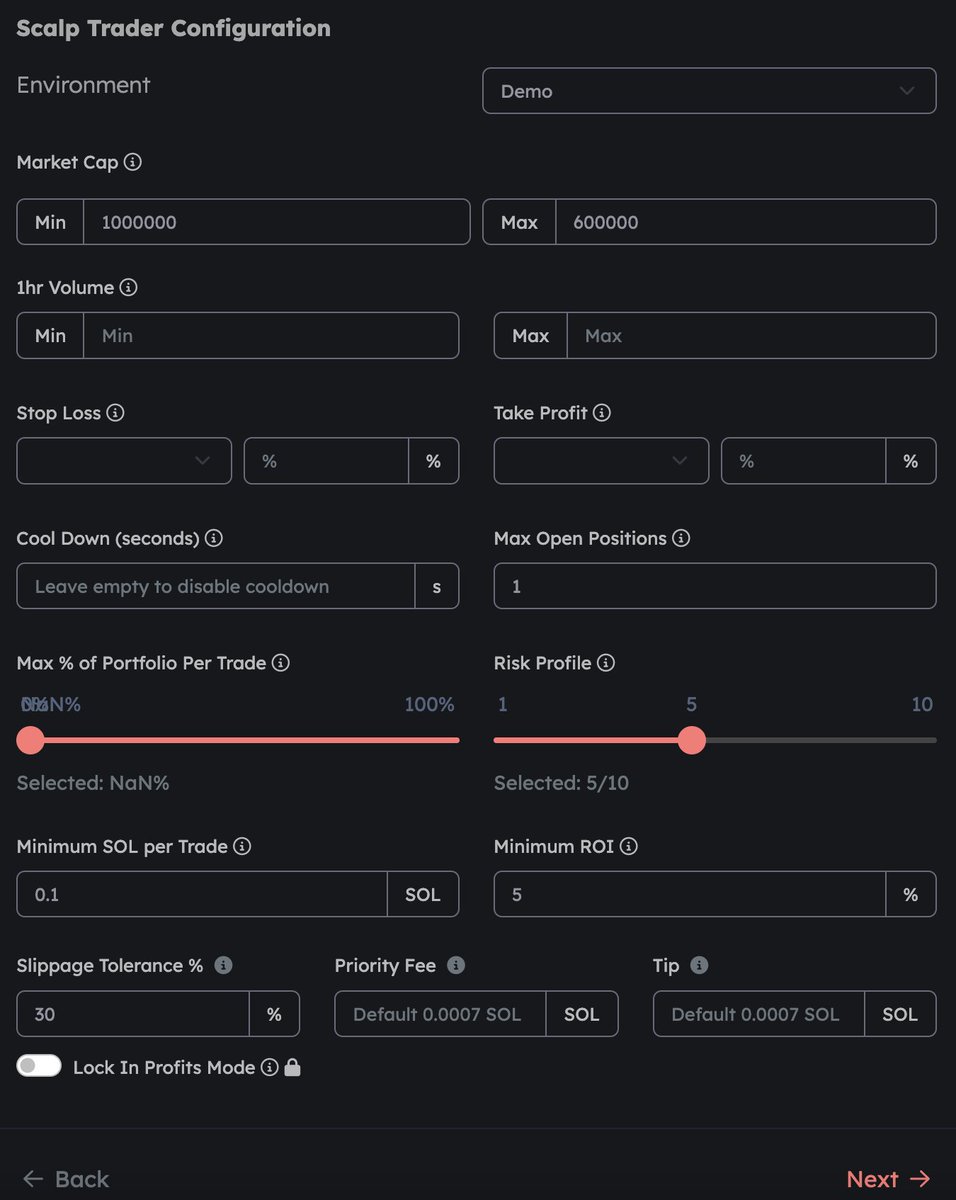956x1200 pixels.
Task: Select the Minimum ROI field
Action: point(690,894)
